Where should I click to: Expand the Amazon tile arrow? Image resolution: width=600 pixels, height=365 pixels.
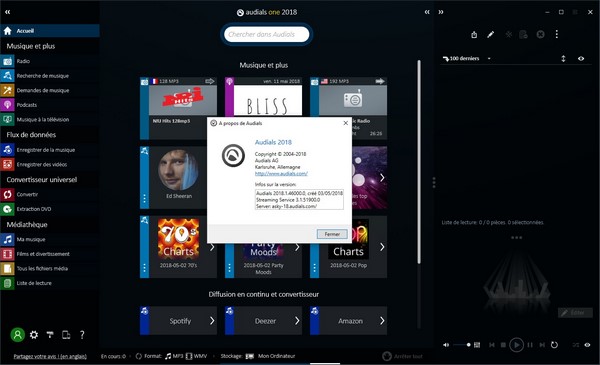tap(382, 321)
